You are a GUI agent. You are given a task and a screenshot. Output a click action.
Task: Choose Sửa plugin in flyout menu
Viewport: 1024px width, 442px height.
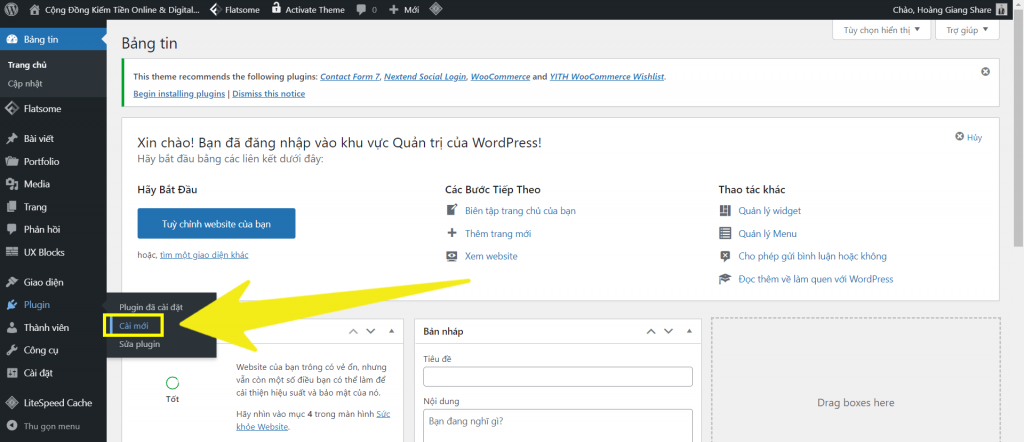[x=139, y=344]
